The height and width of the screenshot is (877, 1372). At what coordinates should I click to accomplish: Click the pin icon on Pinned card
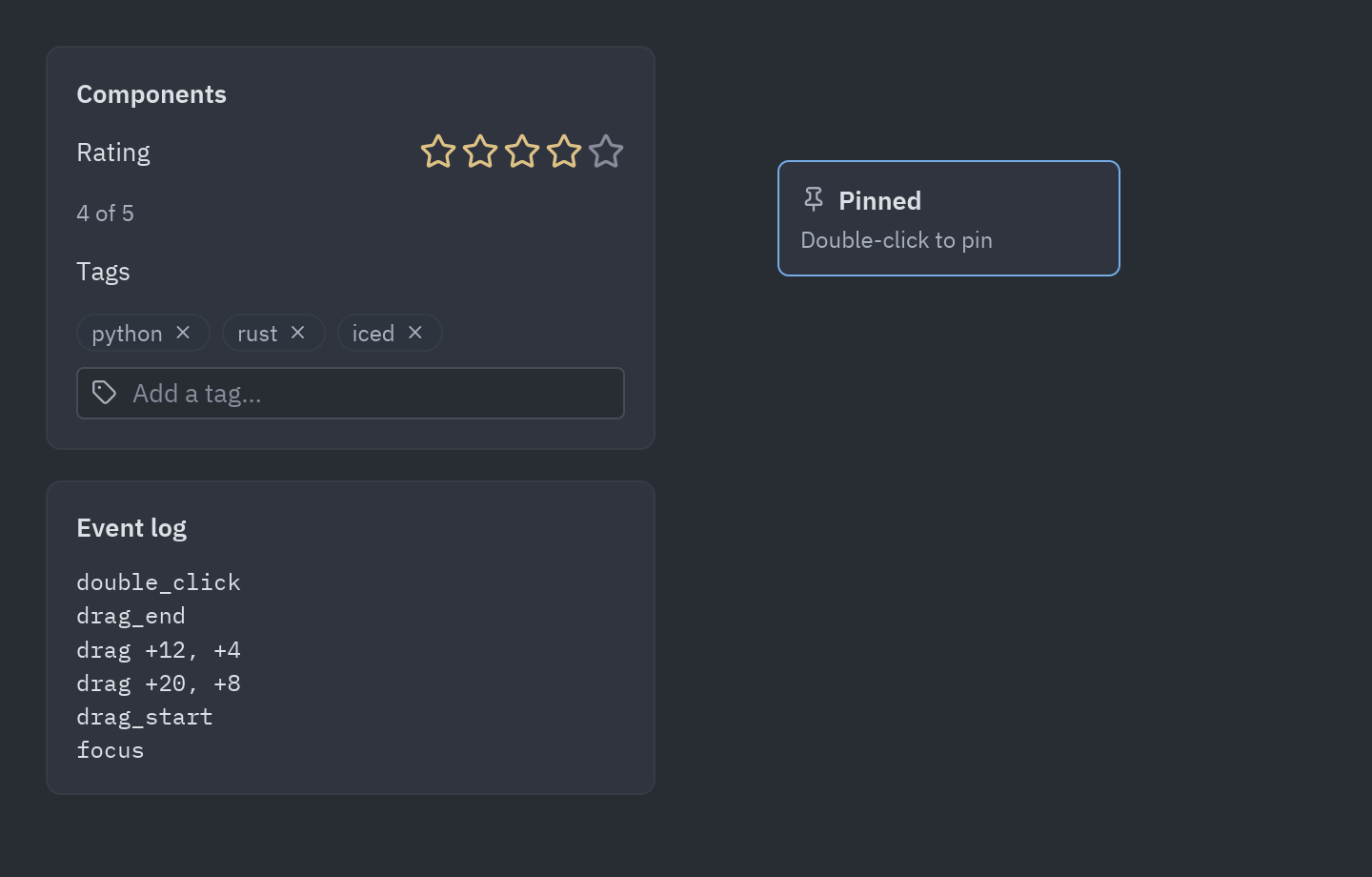tap(814, 199)
